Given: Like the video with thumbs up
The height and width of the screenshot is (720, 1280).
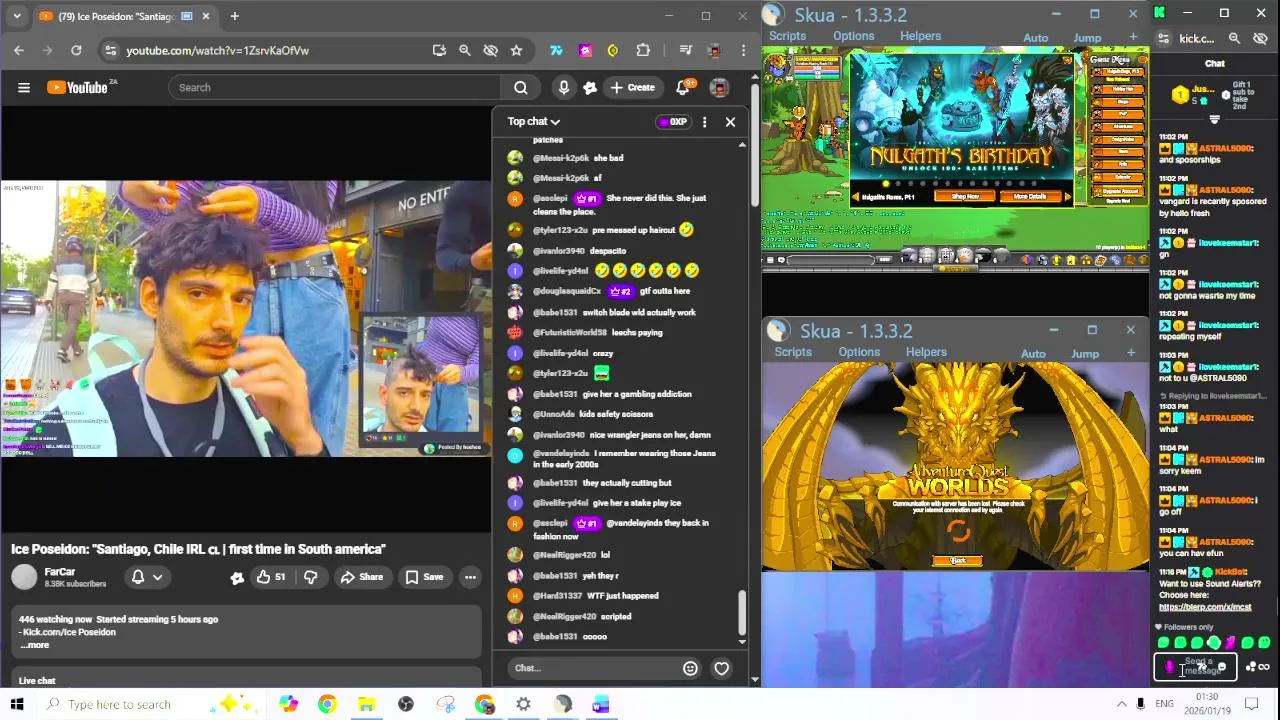Looking at the screenshot, I should click(270, 577).
